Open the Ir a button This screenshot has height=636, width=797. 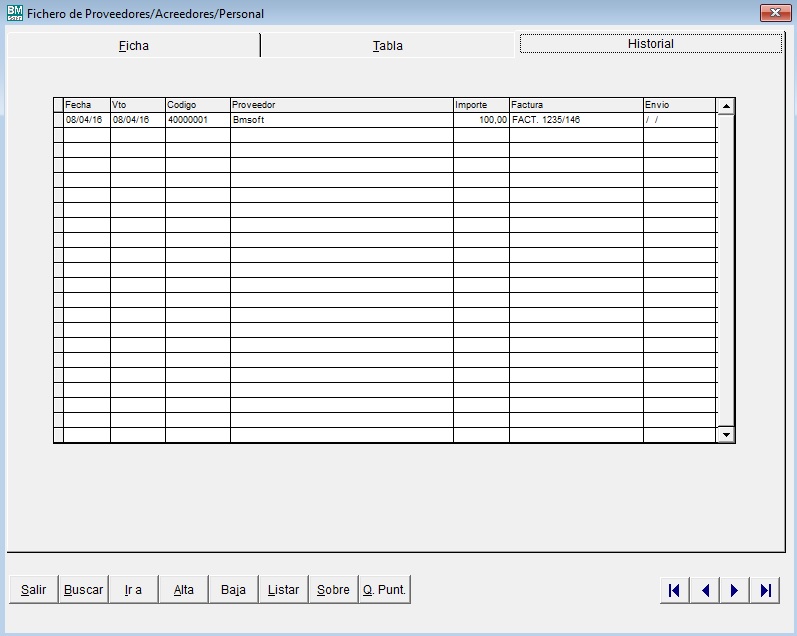click(x=133, y=590)
